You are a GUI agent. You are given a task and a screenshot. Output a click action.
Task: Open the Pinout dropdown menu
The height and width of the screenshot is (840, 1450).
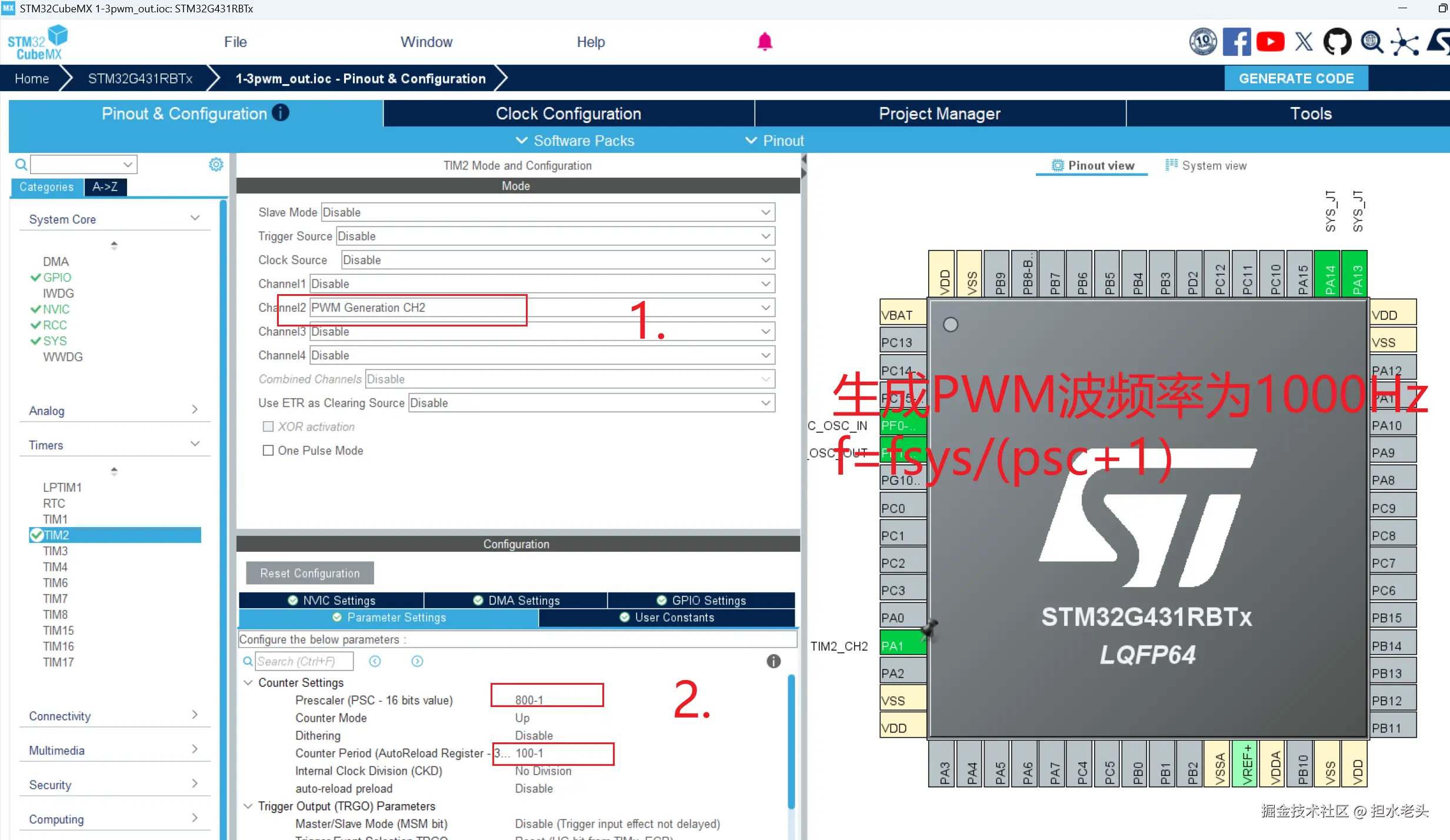pos(774,141)
